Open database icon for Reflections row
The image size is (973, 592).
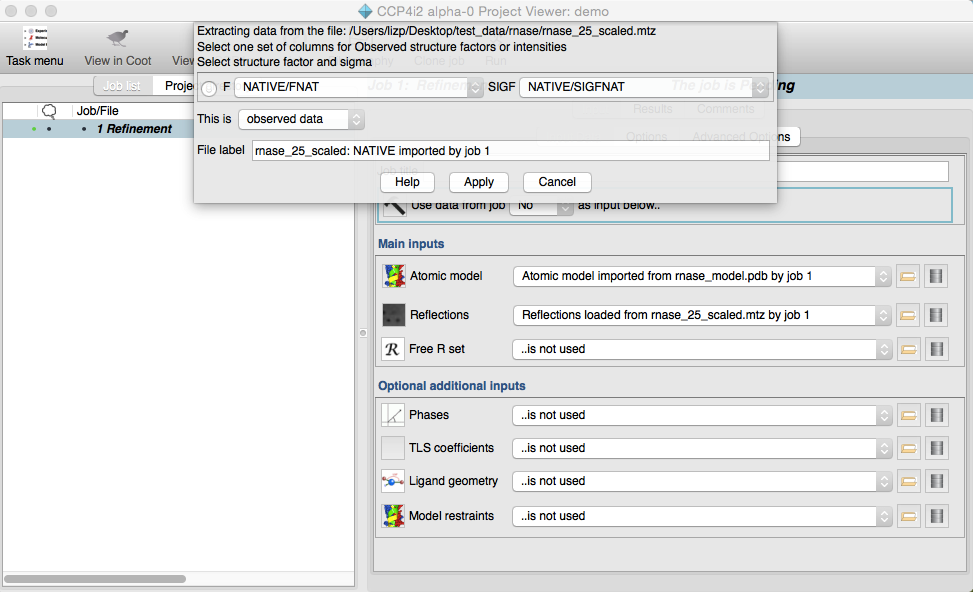click(x=936, y=315)
